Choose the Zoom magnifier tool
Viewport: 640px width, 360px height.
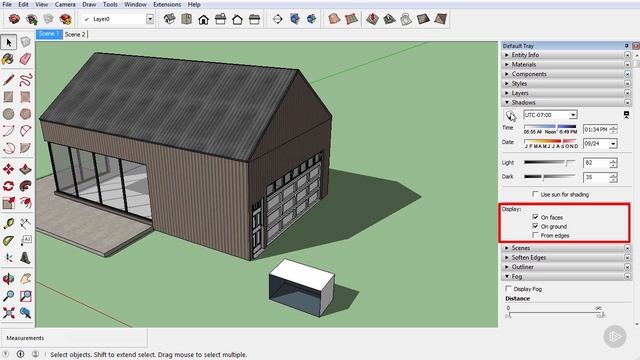[8, 296]
